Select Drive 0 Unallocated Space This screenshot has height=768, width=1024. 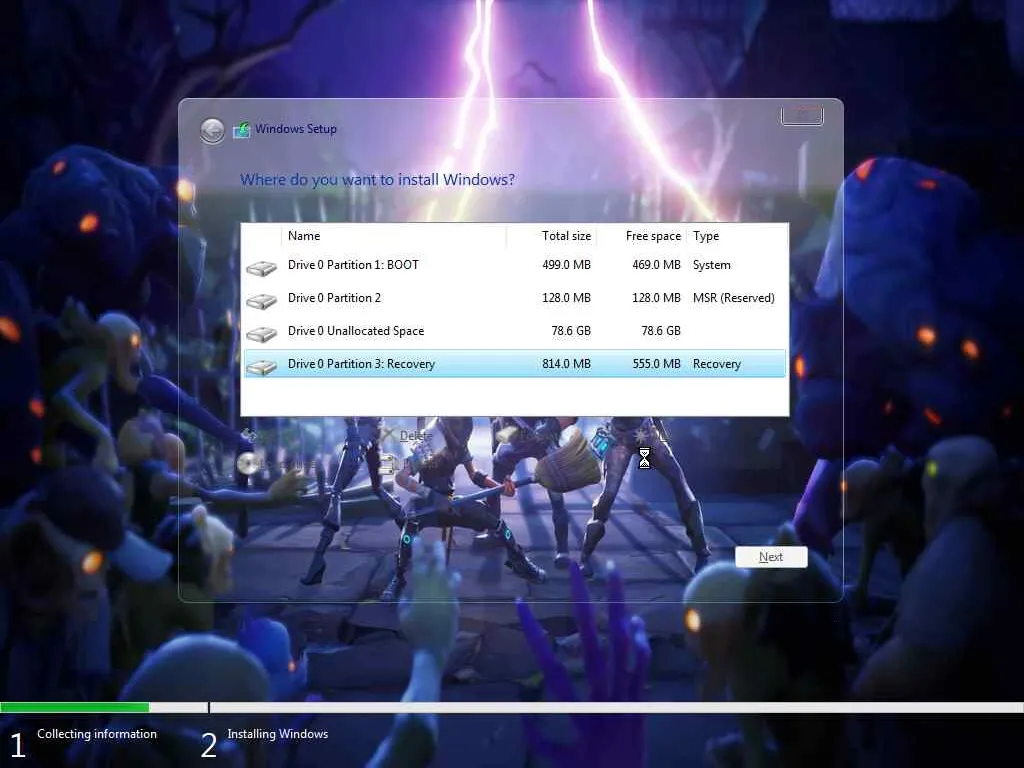pos(515,331)
